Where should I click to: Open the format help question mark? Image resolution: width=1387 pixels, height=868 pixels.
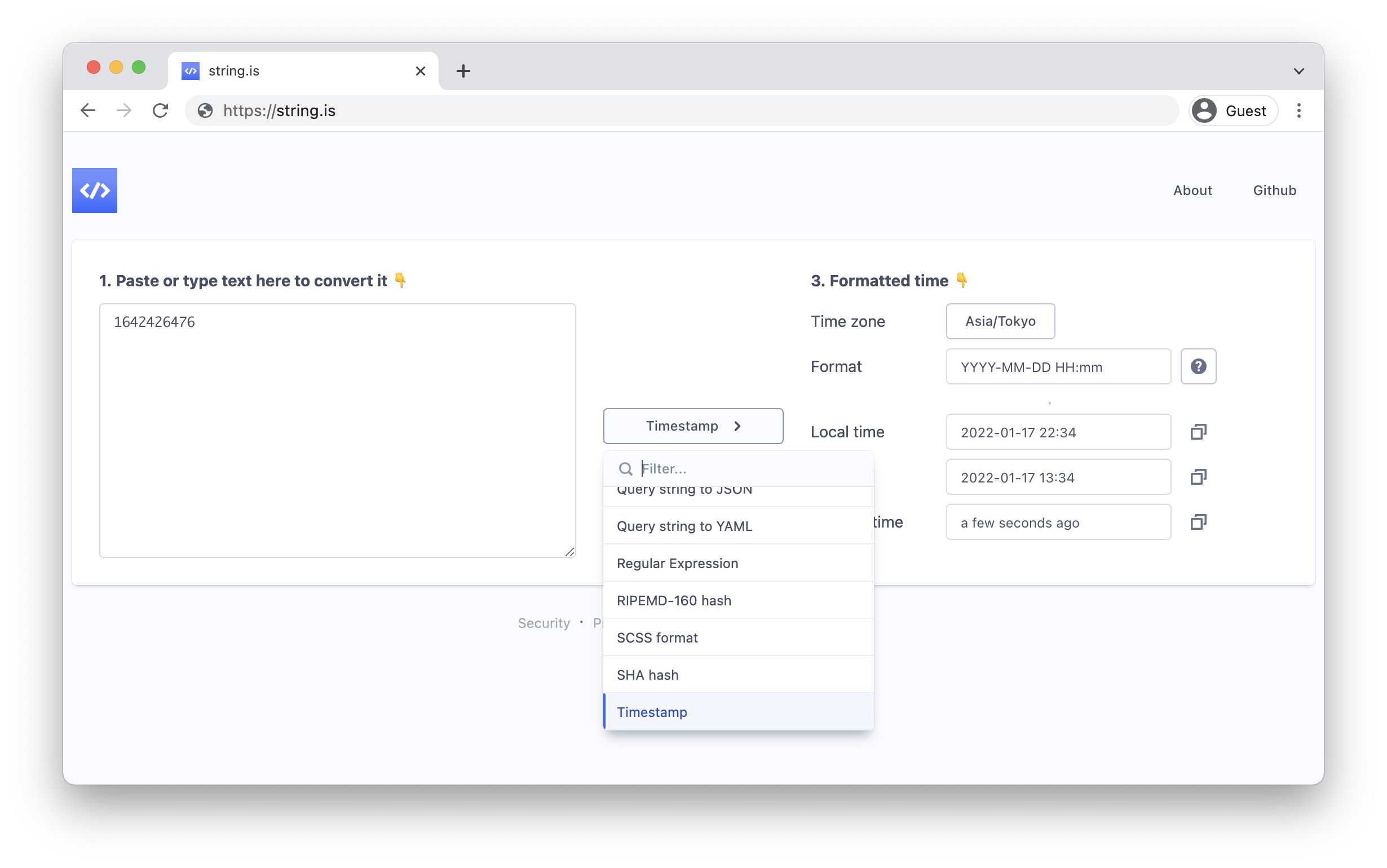[1198, 366]
